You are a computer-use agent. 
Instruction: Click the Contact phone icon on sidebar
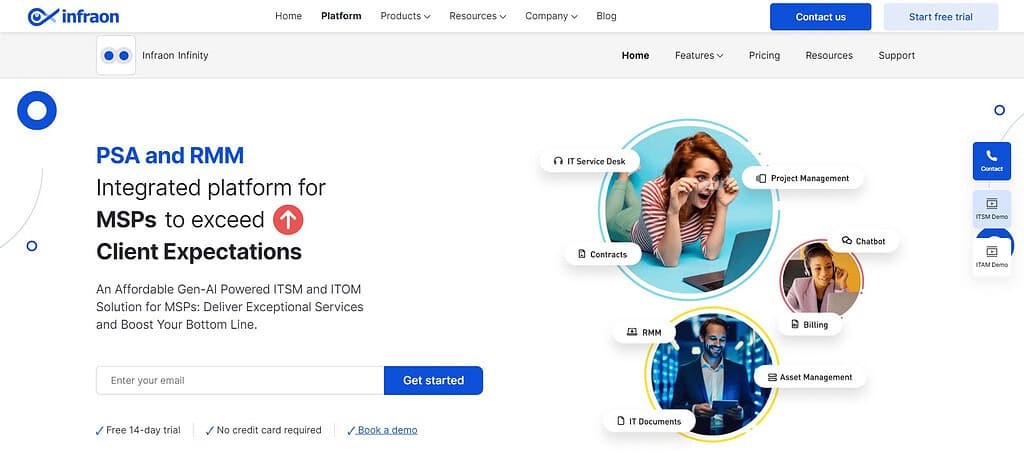click(x=991, y=161)
